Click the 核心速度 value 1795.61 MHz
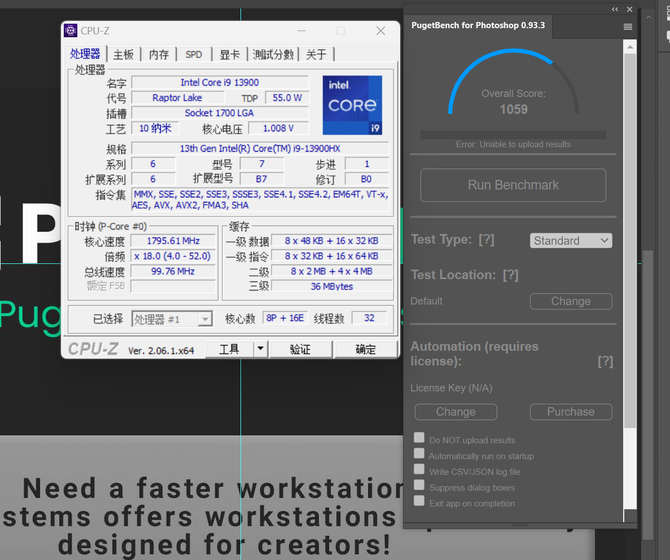 (x=173, y=241)
